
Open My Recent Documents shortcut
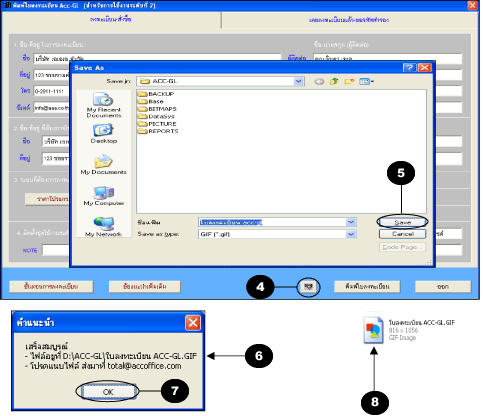click(x=104, y=105)
